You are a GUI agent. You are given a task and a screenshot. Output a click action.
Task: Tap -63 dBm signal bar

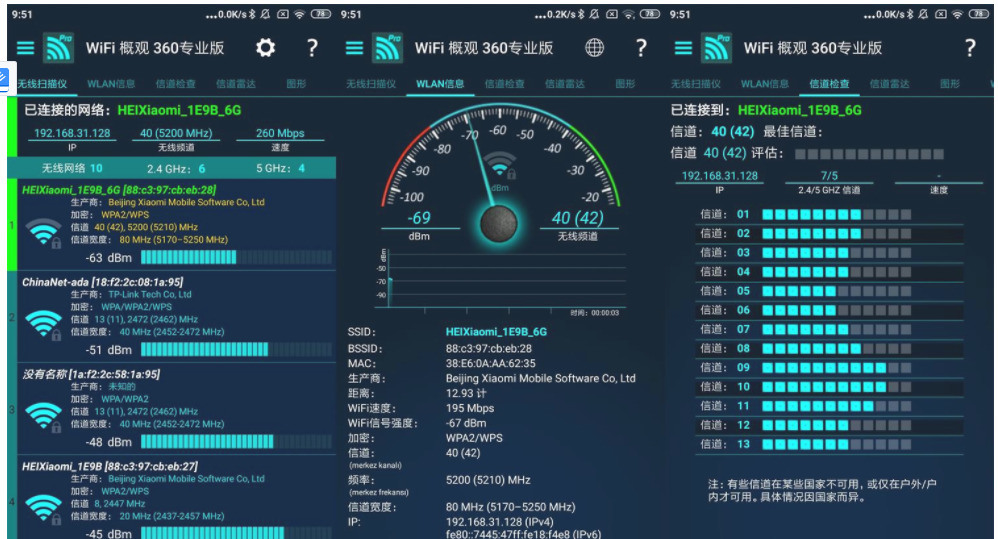click(236, 257)
